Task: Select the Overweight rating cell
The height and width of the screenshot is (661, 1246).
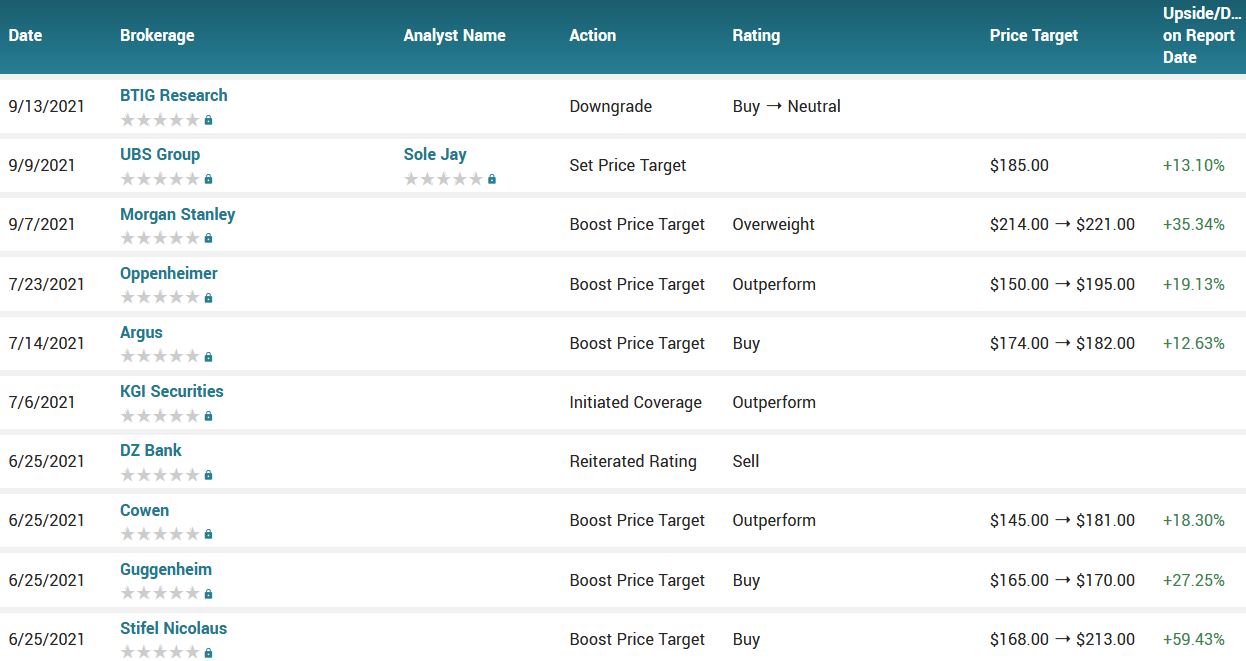Action: 774,224
